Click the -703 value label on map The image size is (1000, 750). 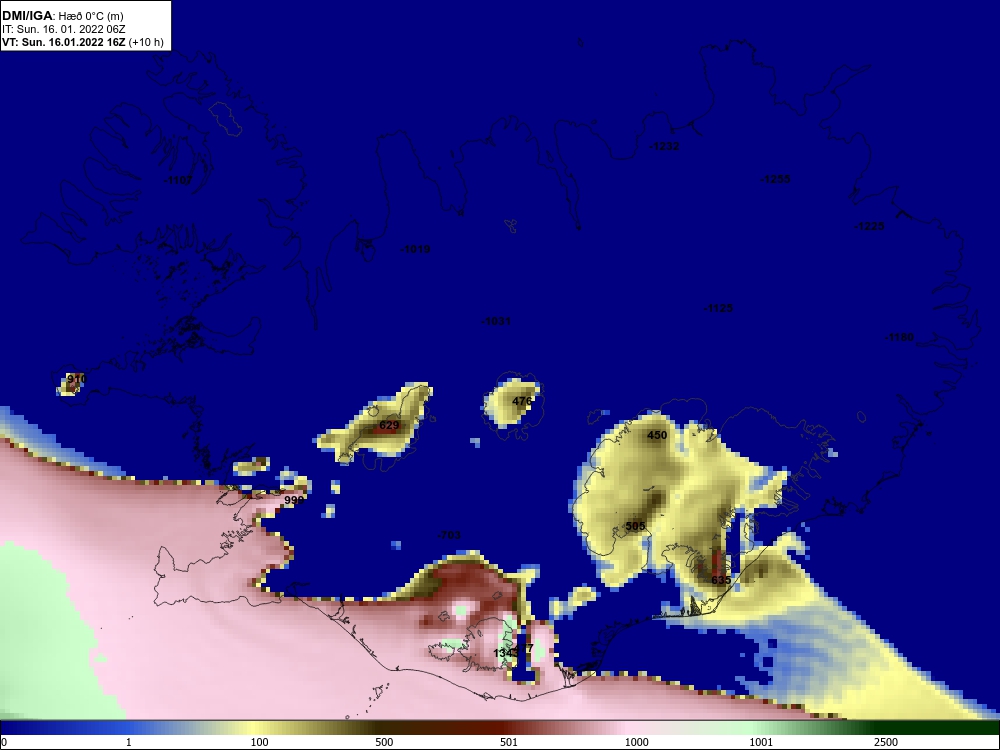pyautogui.click(x=449, y=536)
